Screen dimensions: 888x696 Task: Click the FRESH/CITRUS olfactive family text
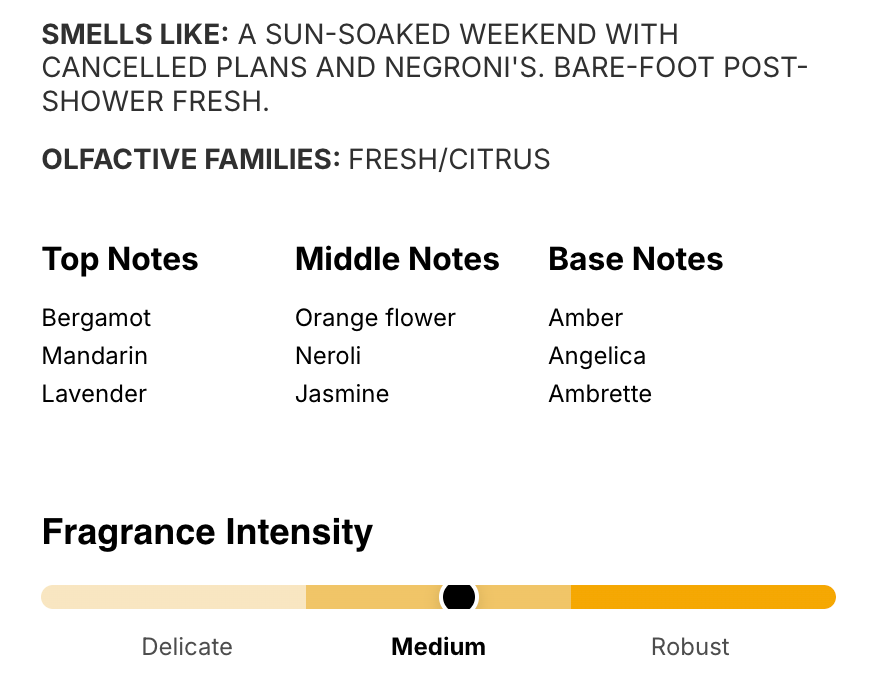[x=449, y=159]
